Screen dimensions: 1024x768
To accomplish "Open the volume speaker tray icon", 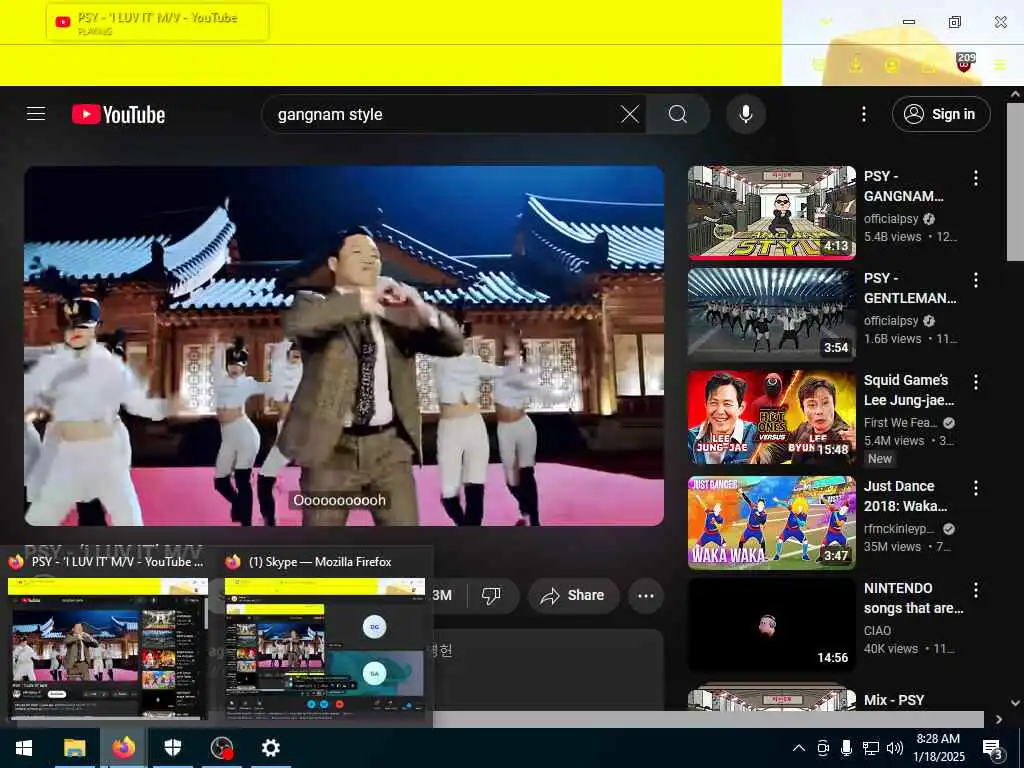I will 895,748.
